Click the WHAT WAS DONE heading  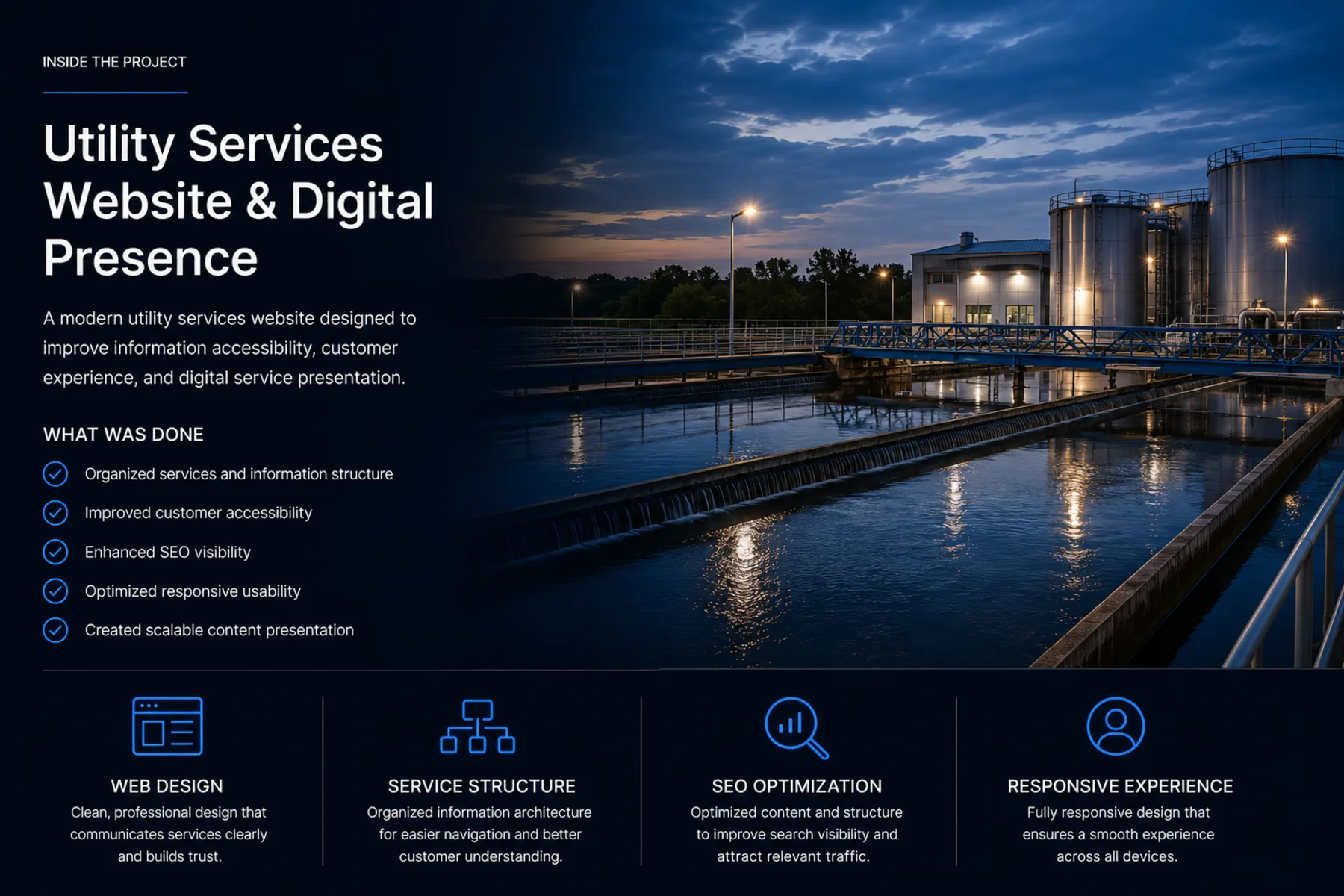[123, 435]
